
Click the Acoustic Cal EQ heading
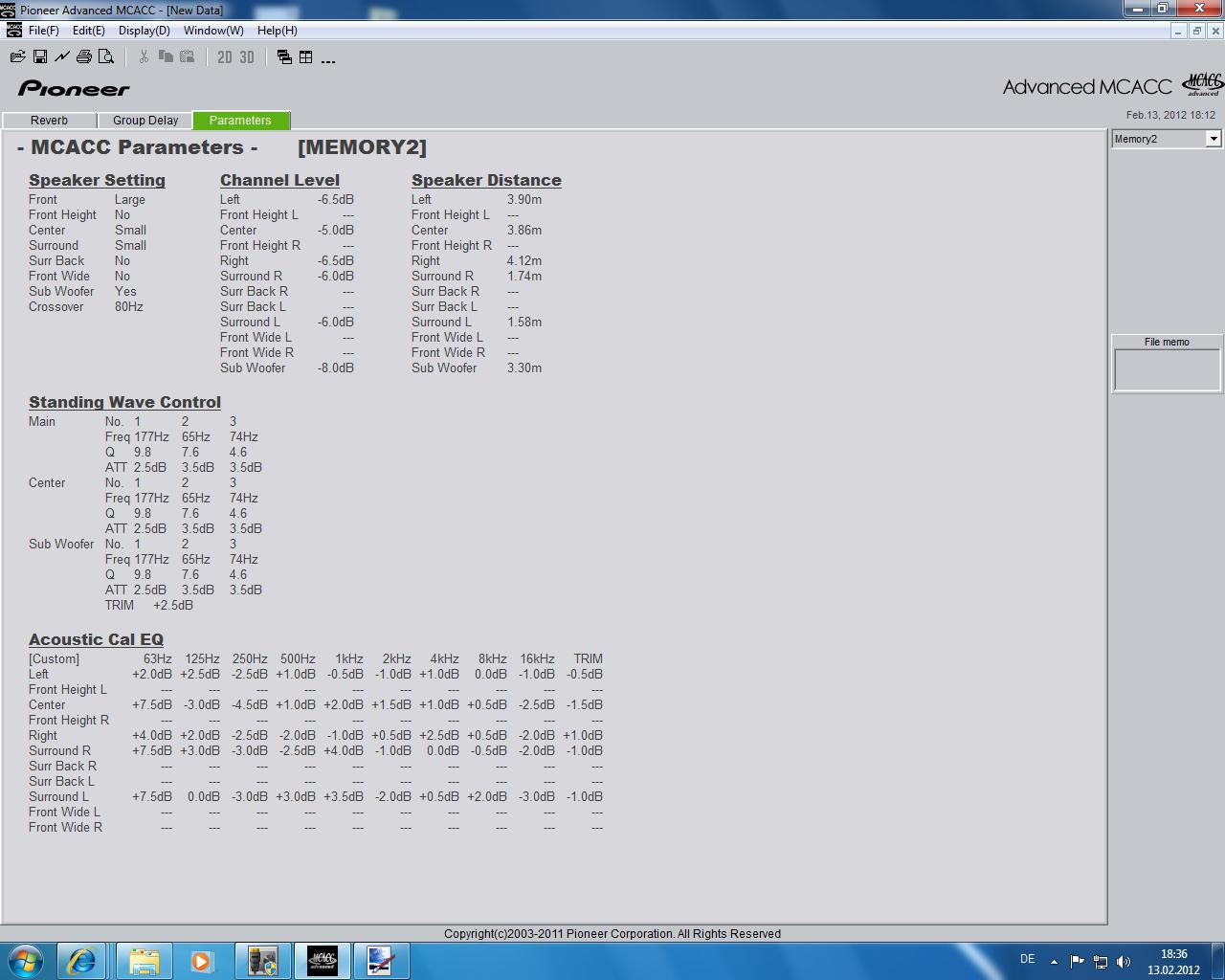pos(96,639)
